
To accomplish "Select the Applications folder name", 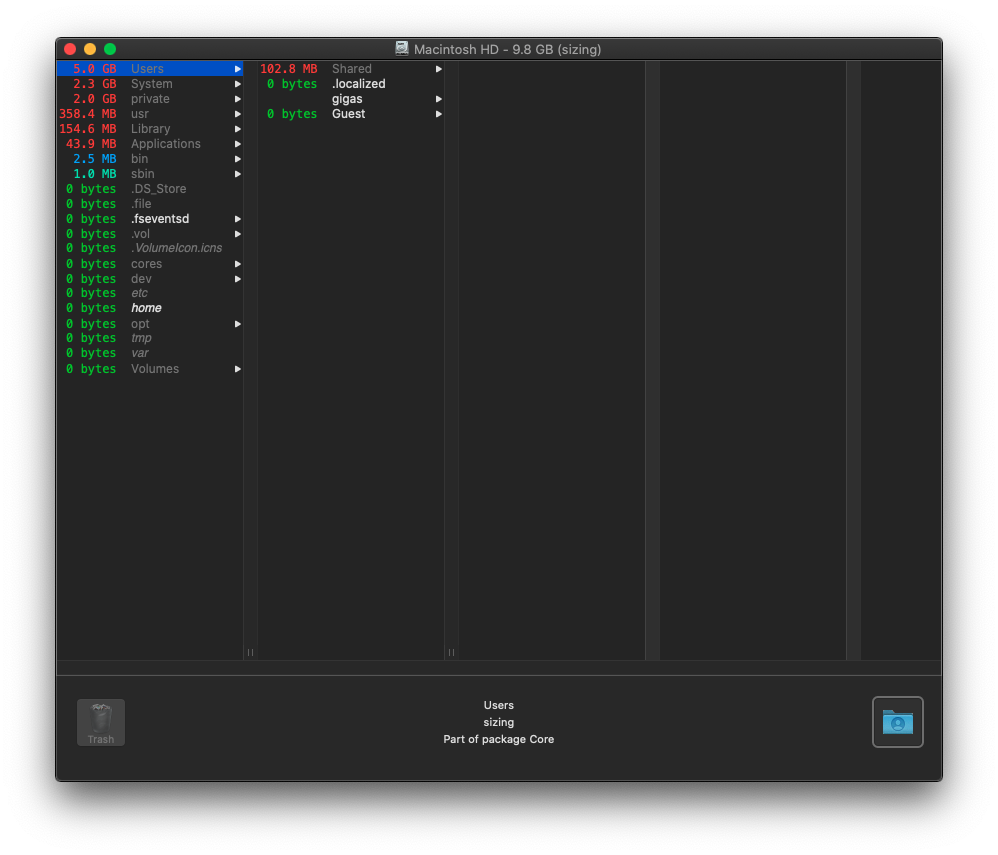I will (x=165, y=144).
